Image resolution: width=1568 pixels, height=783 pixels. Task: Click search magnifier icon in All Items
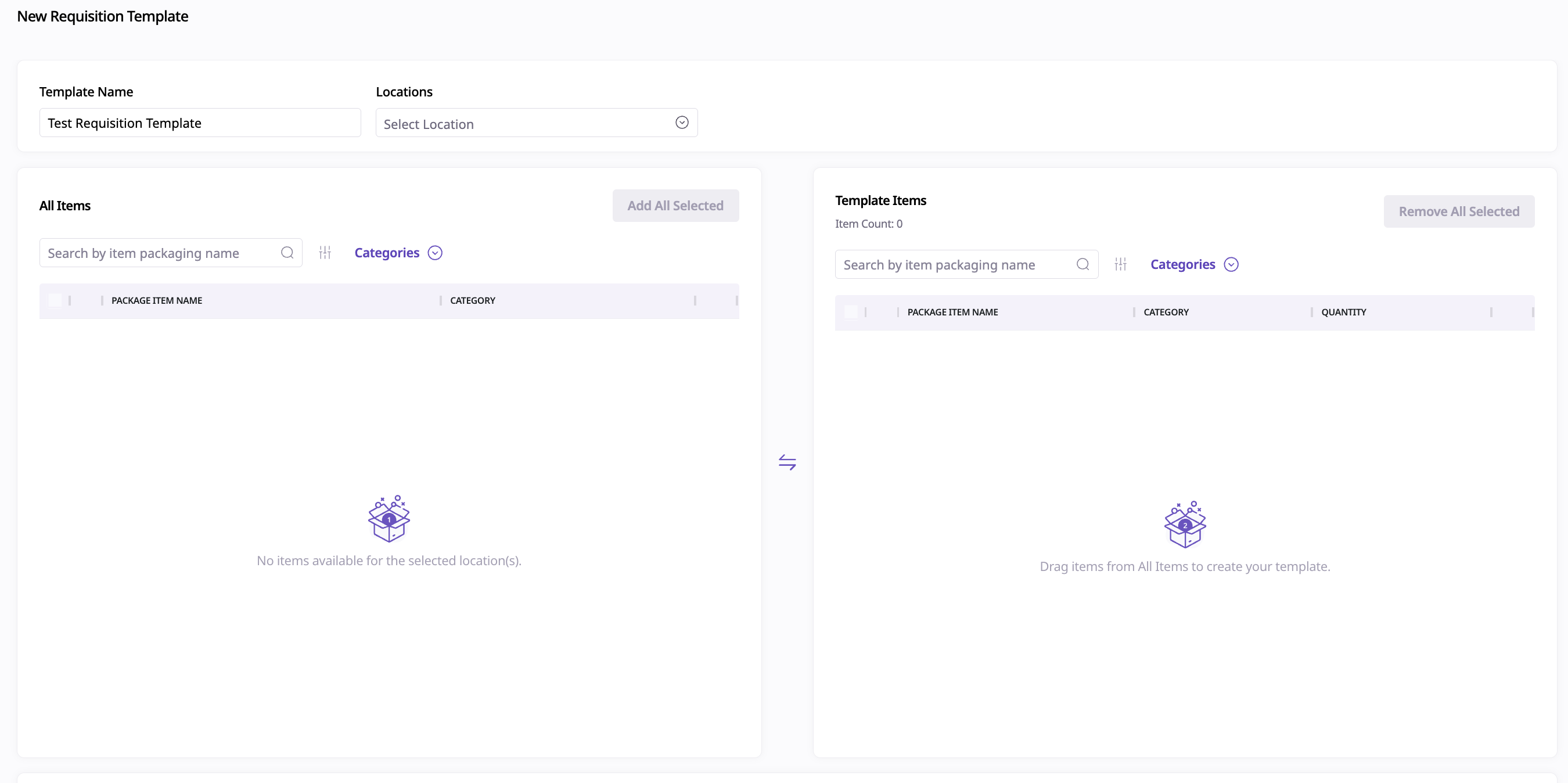(287, 253)
